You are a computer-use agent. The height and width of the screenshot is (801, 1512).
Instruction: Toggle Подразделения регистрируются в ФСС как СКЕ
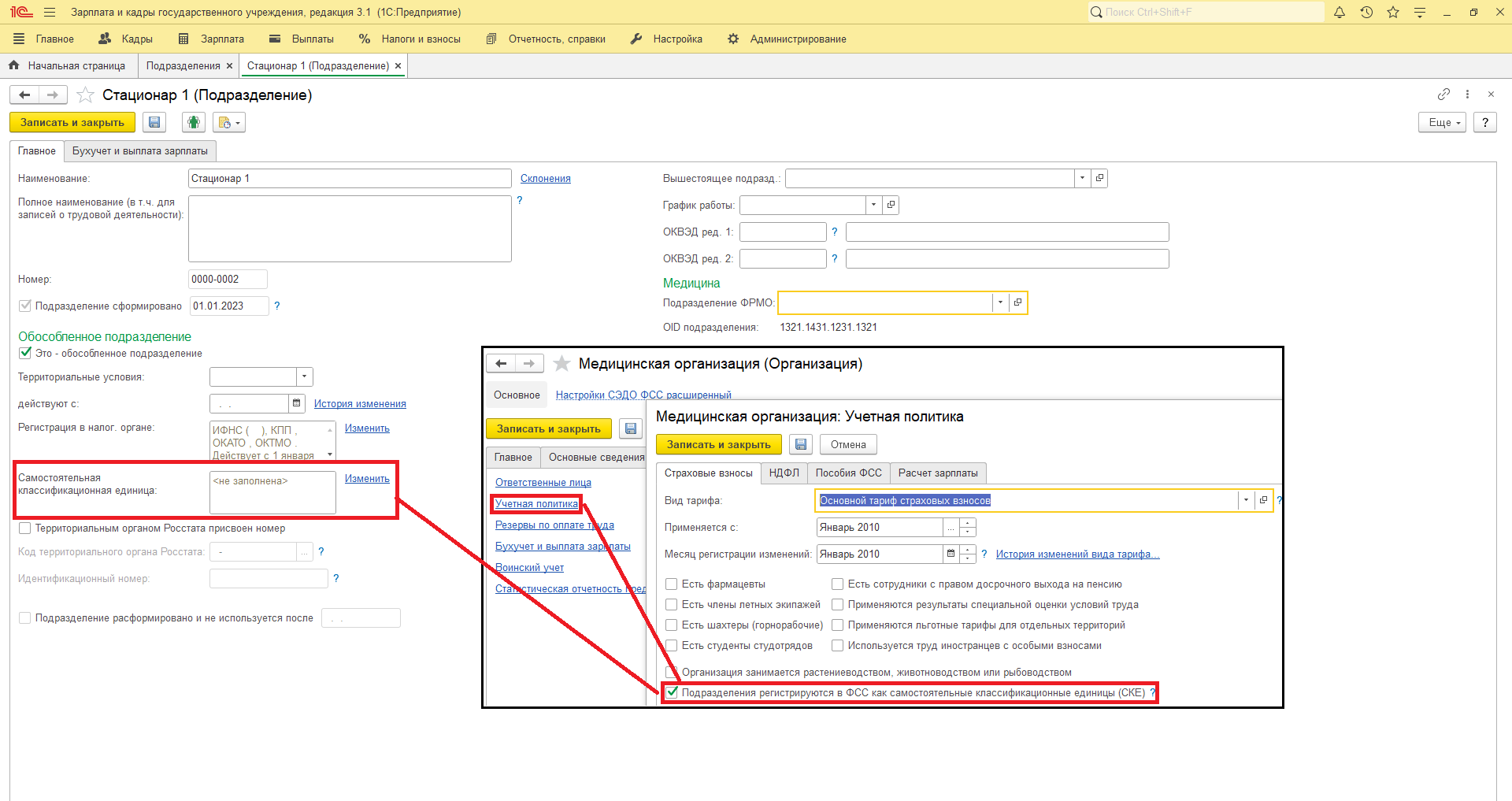[x=672, y=692]
